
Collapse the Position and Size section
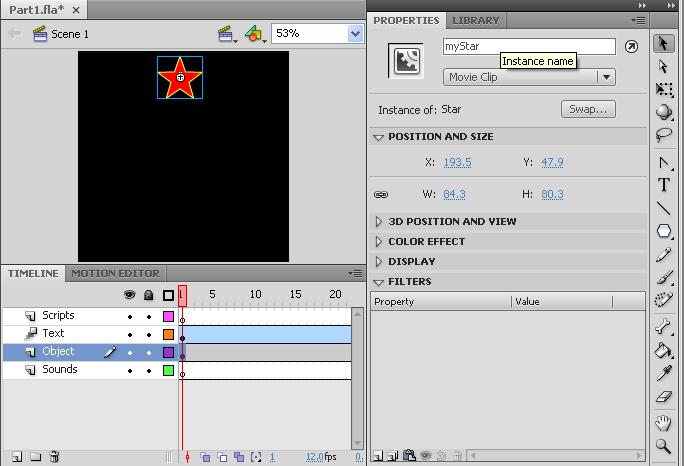378,137
